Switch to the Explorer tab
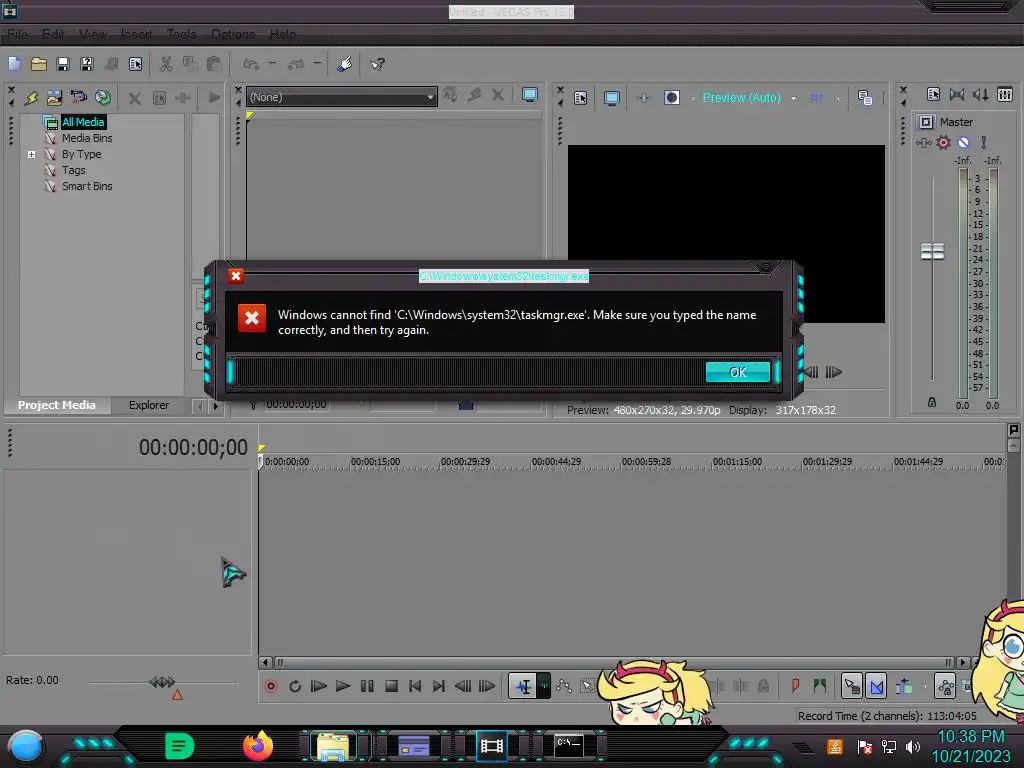The height and width of the screenshot is (768, 1024). (149, 405)
